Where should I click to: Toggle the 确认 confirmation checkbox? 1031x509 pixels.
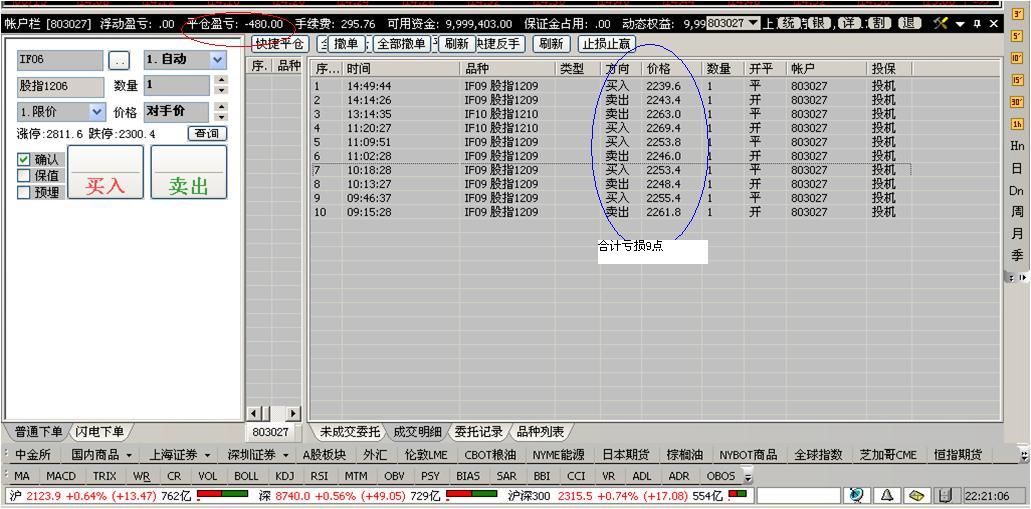(x=24, y=159)
